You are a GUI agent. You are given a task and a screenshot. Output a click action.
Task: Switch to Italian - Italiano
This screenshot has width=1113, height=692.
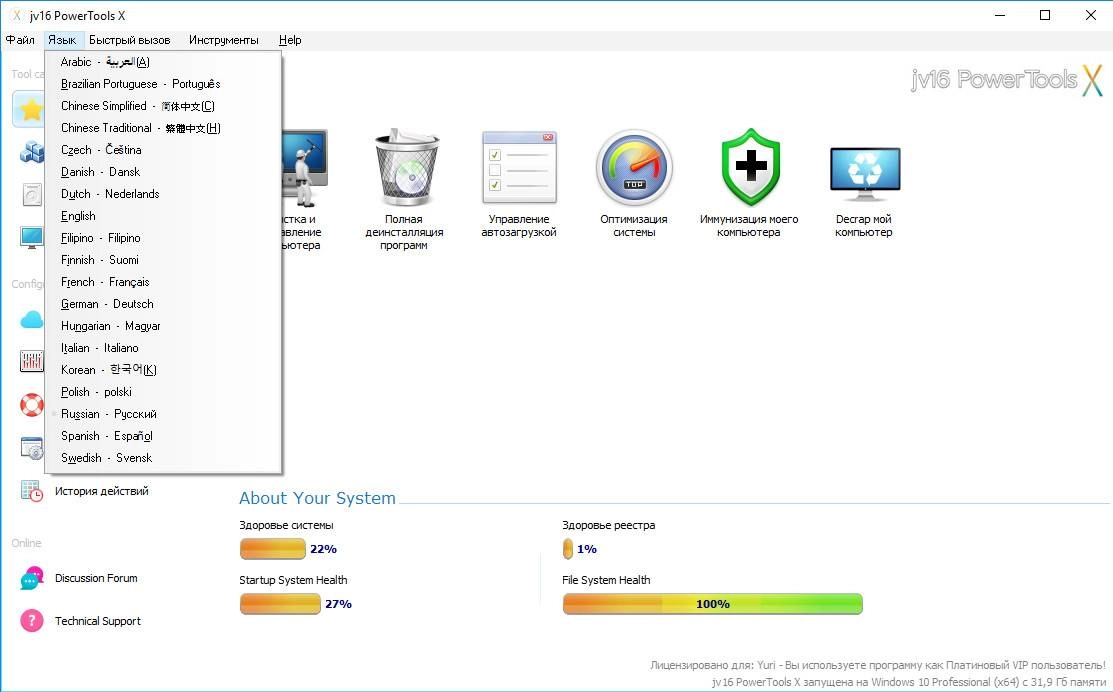point(163,348)
